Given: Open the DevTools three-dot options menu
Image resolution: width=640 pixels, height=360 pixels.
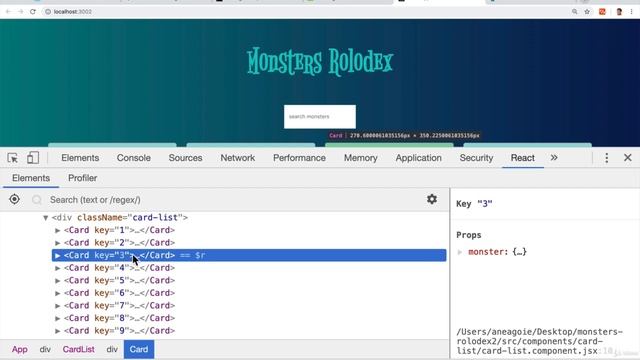Looking at the screenshot, I should (607, 158).
